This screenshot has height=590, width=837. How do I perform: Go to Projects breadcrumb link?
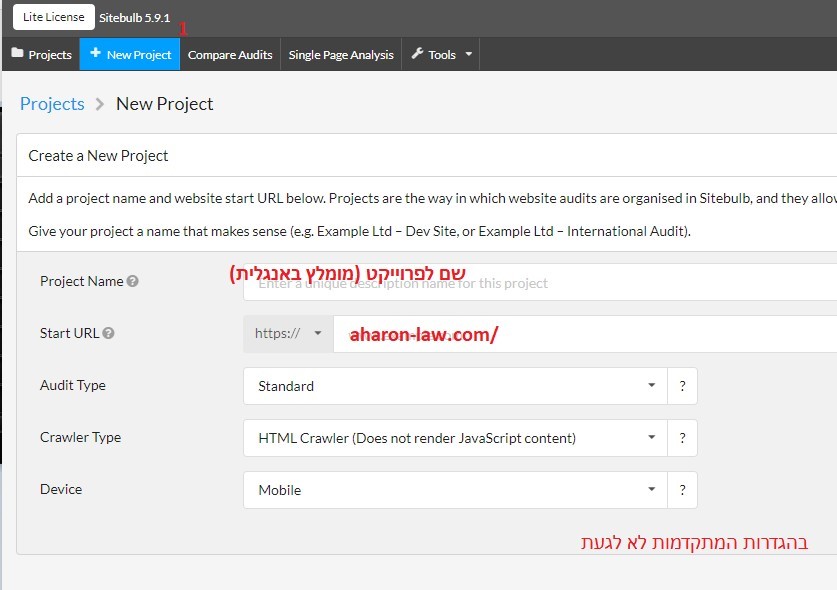pos(52,104)
